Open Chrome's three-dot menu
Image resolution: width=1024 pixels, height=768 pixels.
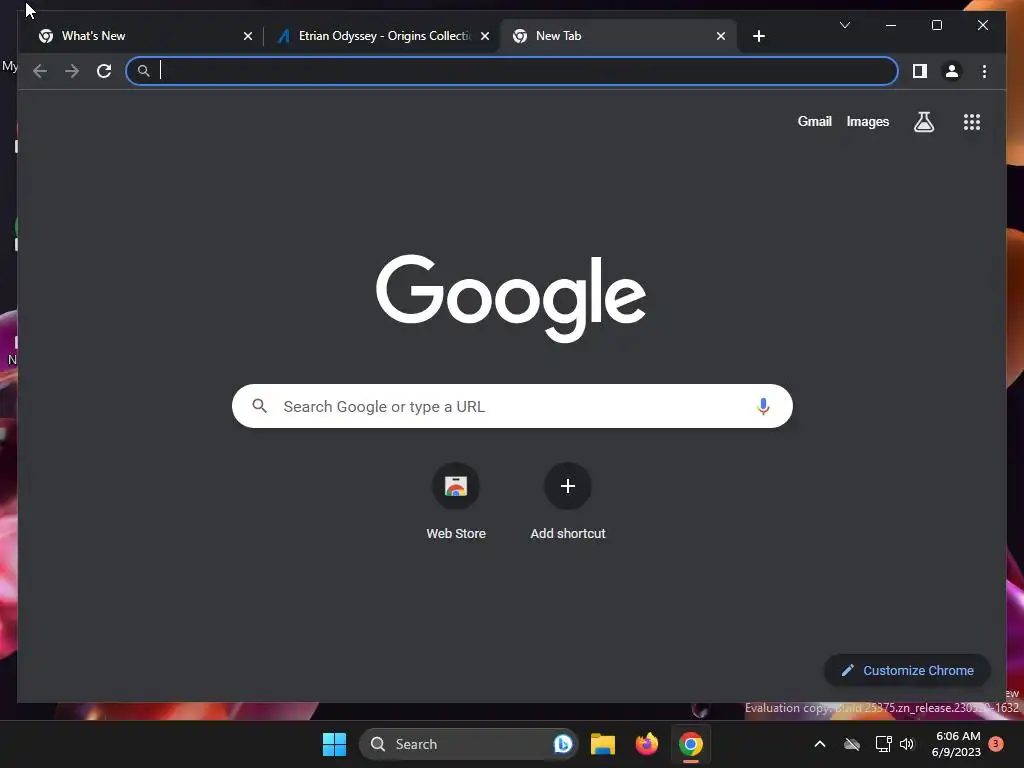point(984,71)
